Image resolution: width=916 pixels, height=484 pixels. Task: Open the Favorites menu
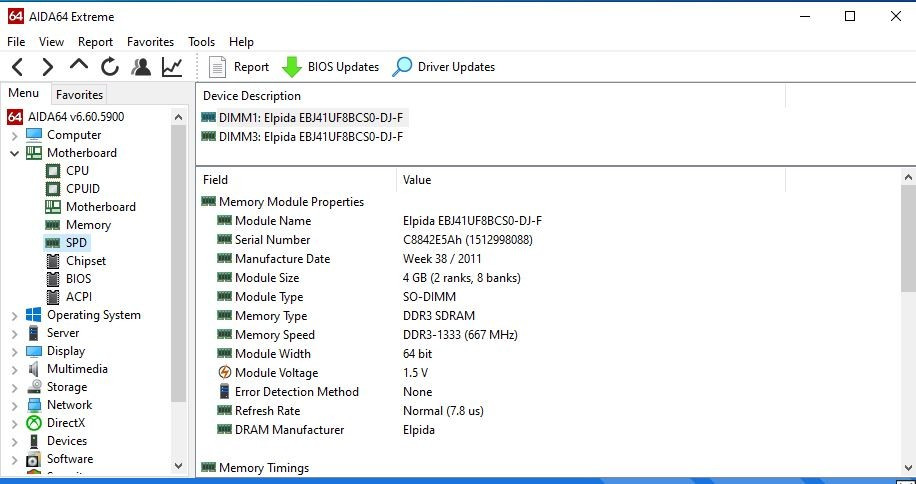[x=150, y=42]
